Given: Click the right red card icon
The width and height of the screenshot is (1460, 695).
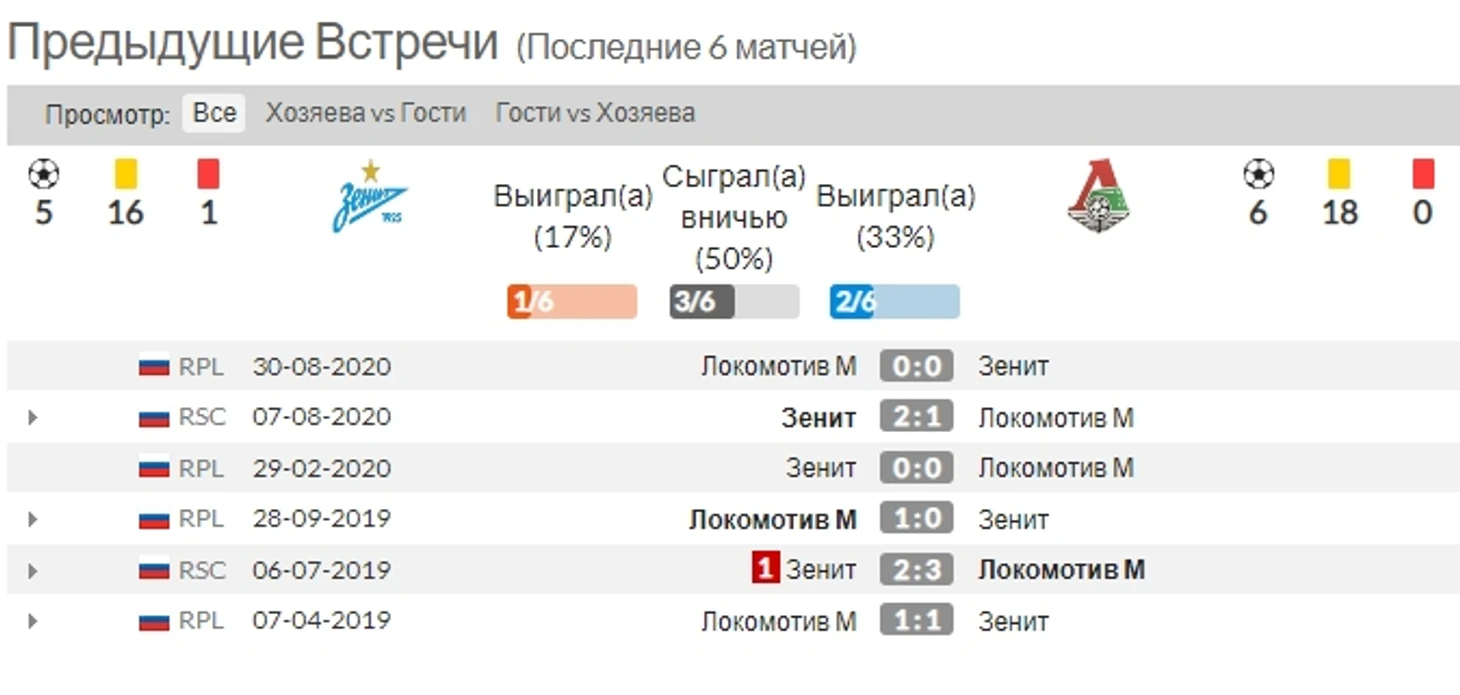Looking at the screenshot, I should 1423,174.
